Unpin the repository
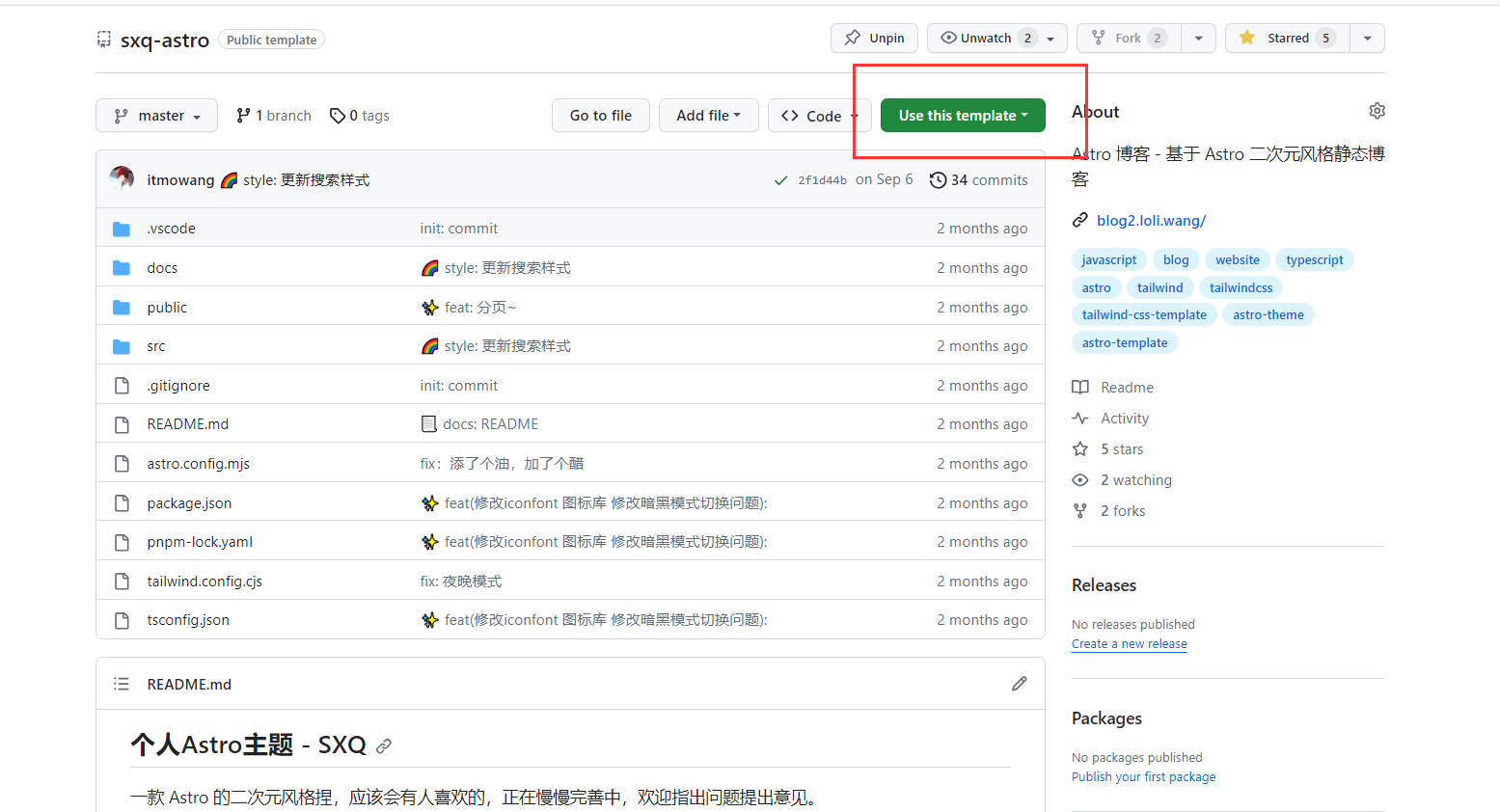This screenshot has width=1500, height=812. pyautogui.click(x=875, y=38)
